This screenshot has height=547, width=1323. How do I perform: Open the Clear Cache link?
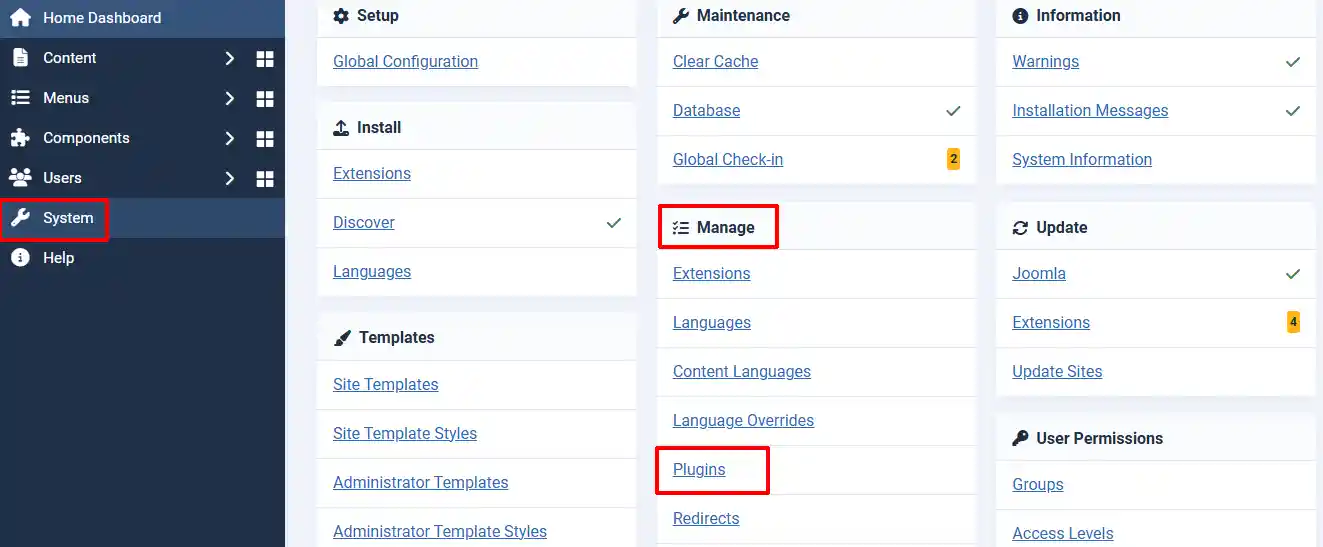pyautogui.click(x=715, y=61)
